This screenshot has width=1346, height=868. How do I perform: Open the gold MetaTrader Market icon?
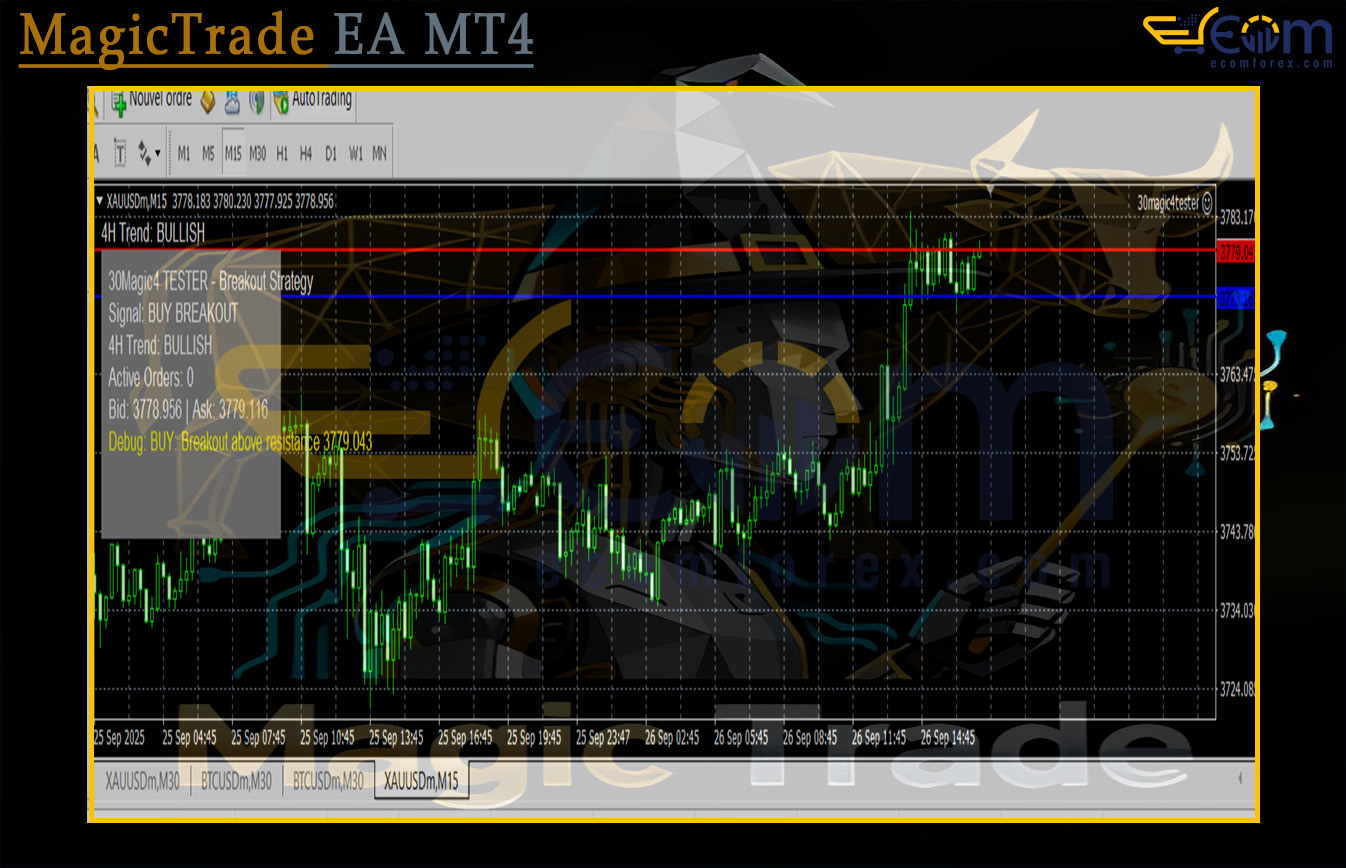point(208,101)
